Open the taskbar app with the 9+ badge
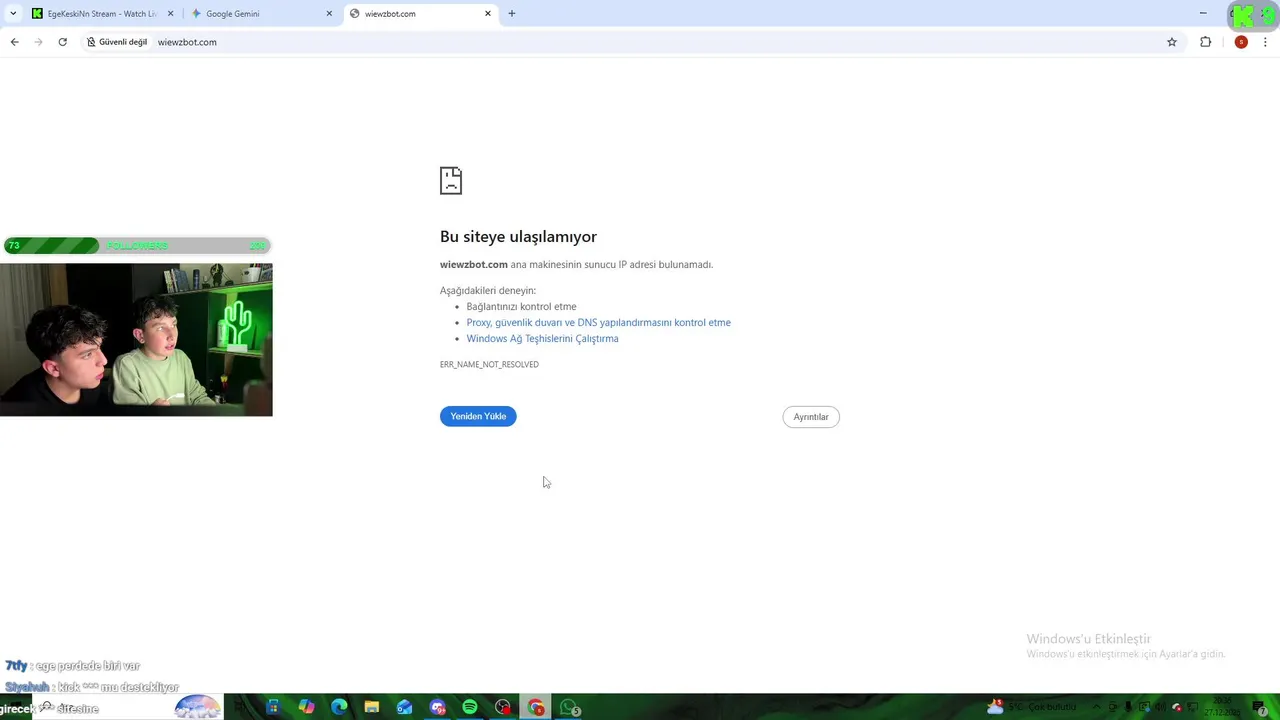 437,707
